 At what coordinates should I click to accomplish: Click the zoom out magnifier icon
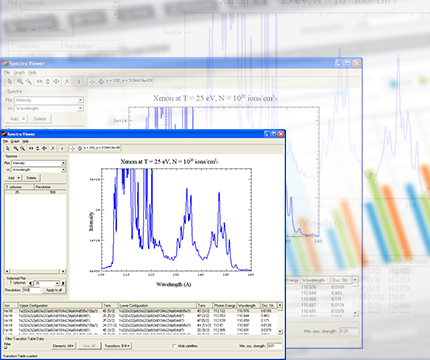(22, 148)
